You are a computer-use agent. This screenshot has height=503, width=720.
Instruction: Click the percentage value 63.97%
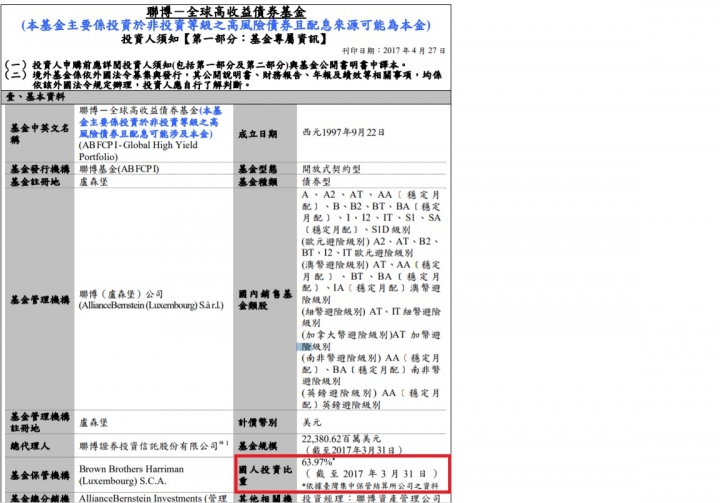(318, 462)
